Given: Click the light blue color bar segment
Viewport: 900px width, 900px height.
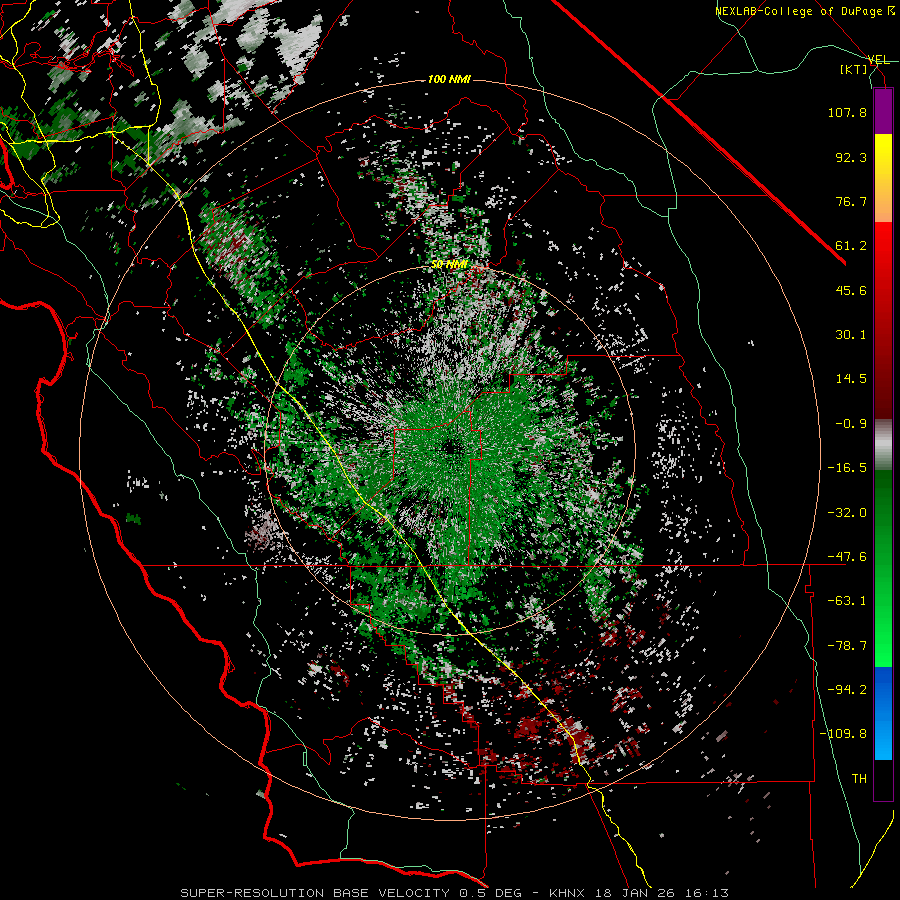Looking at the screenshot, I should click(x=883, y=738).
